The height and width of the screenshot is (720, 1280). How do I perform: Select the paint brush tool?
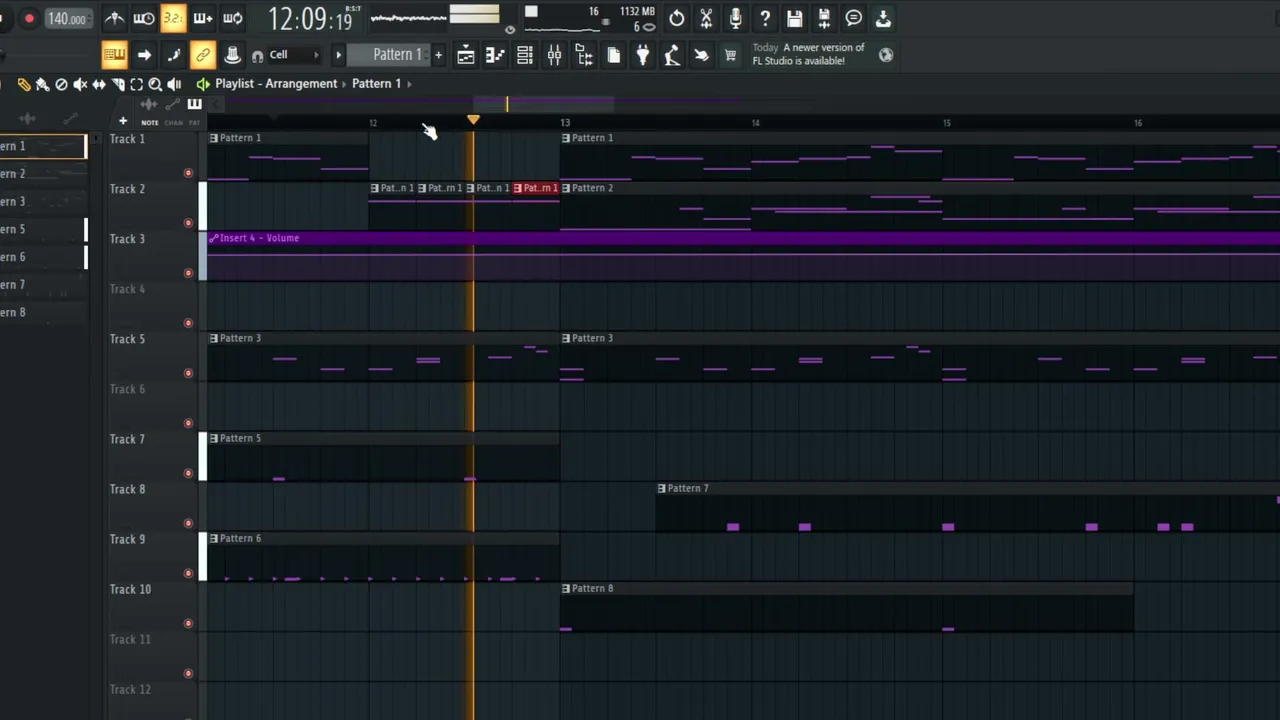tap(43, 84)
